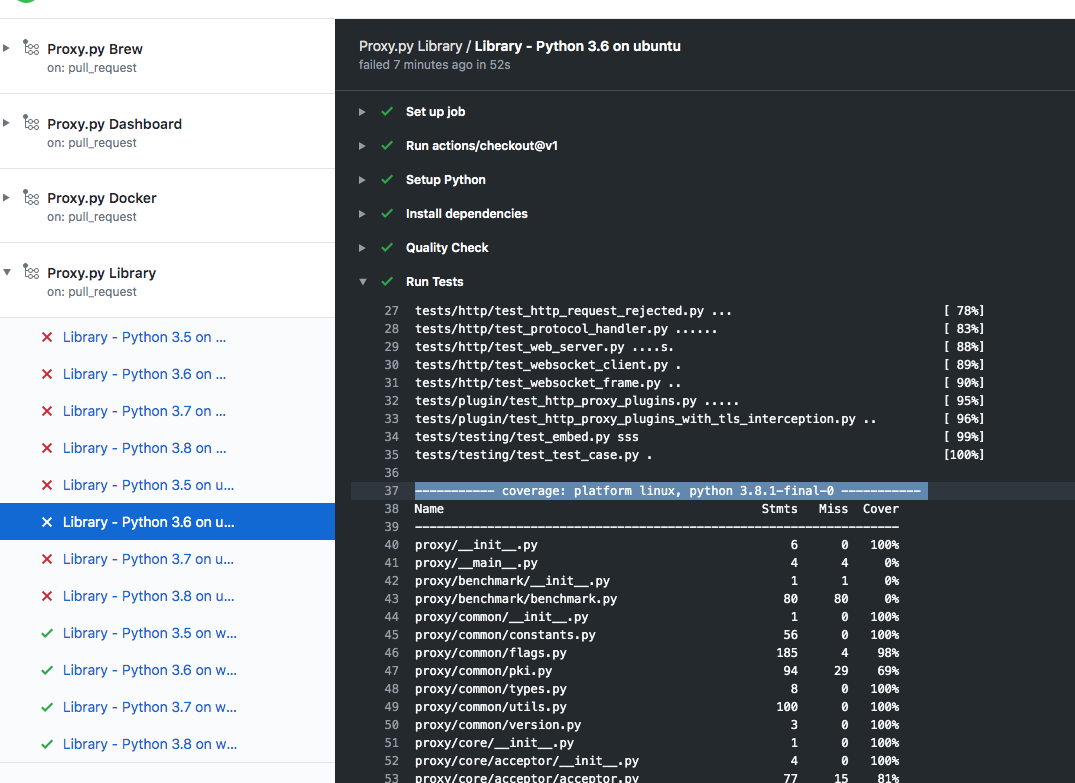
Task: Click the highlighted coverage platform linux log line
Action: point(671,491)
